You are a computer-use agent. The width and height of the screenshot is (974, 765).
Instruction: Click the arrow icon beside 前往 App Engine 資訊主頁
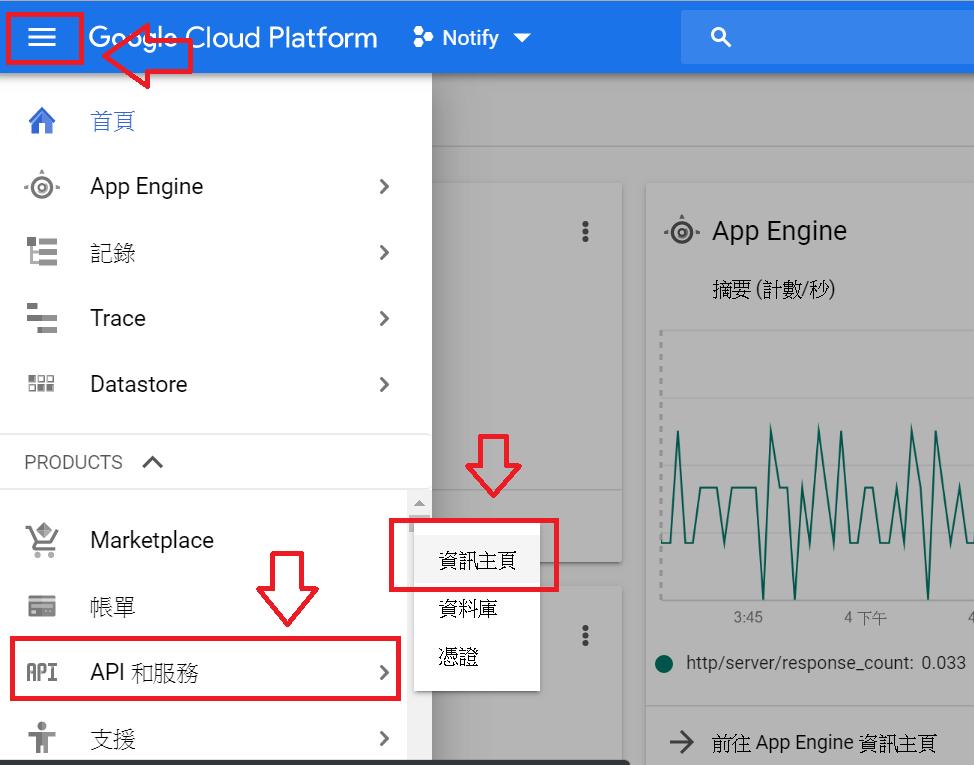click(x=682, y=742)
